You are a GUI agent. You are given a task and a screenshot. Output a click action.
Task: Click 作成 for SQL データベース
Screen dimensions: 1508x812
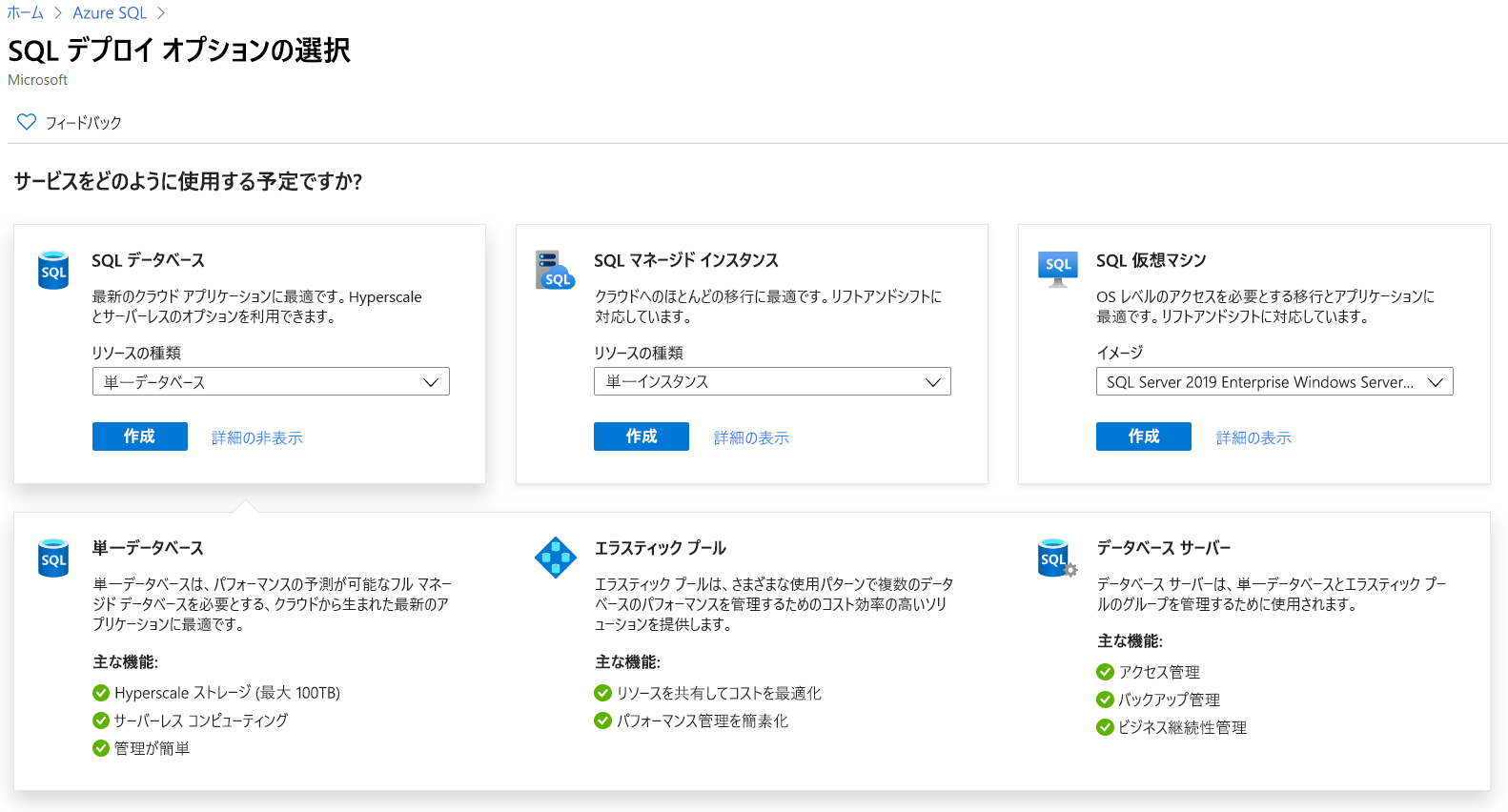tap(140, 436)
